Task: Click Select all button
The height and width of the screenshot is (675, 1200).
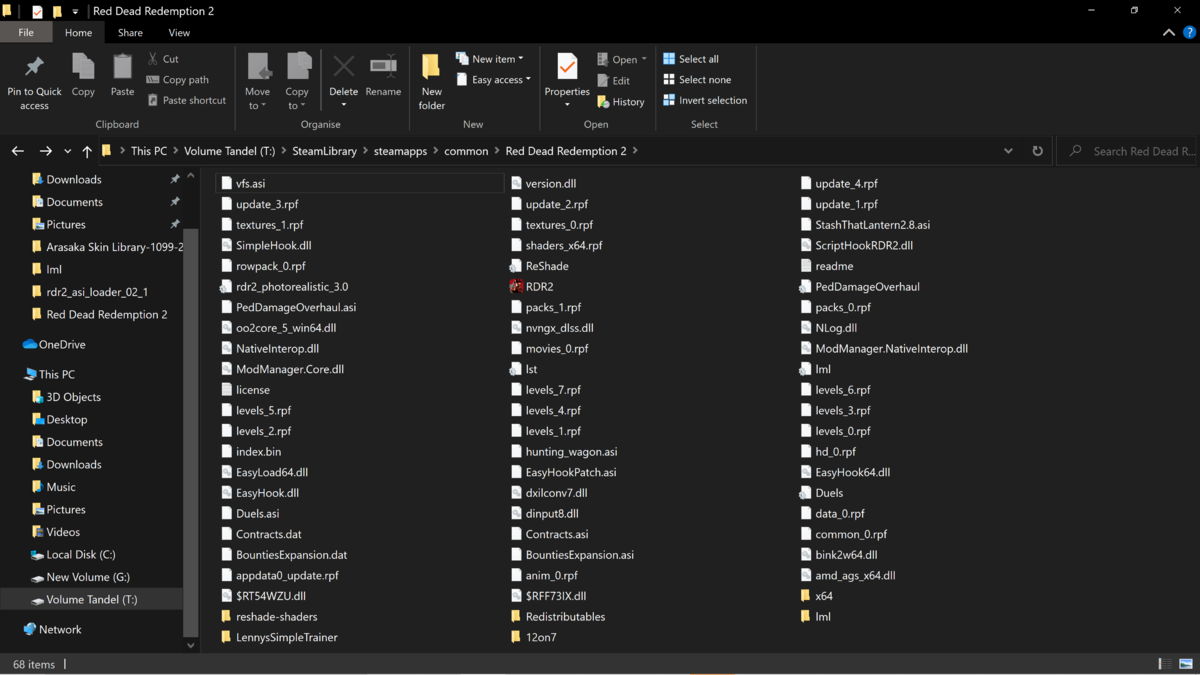Action: (x=690, y=59)
